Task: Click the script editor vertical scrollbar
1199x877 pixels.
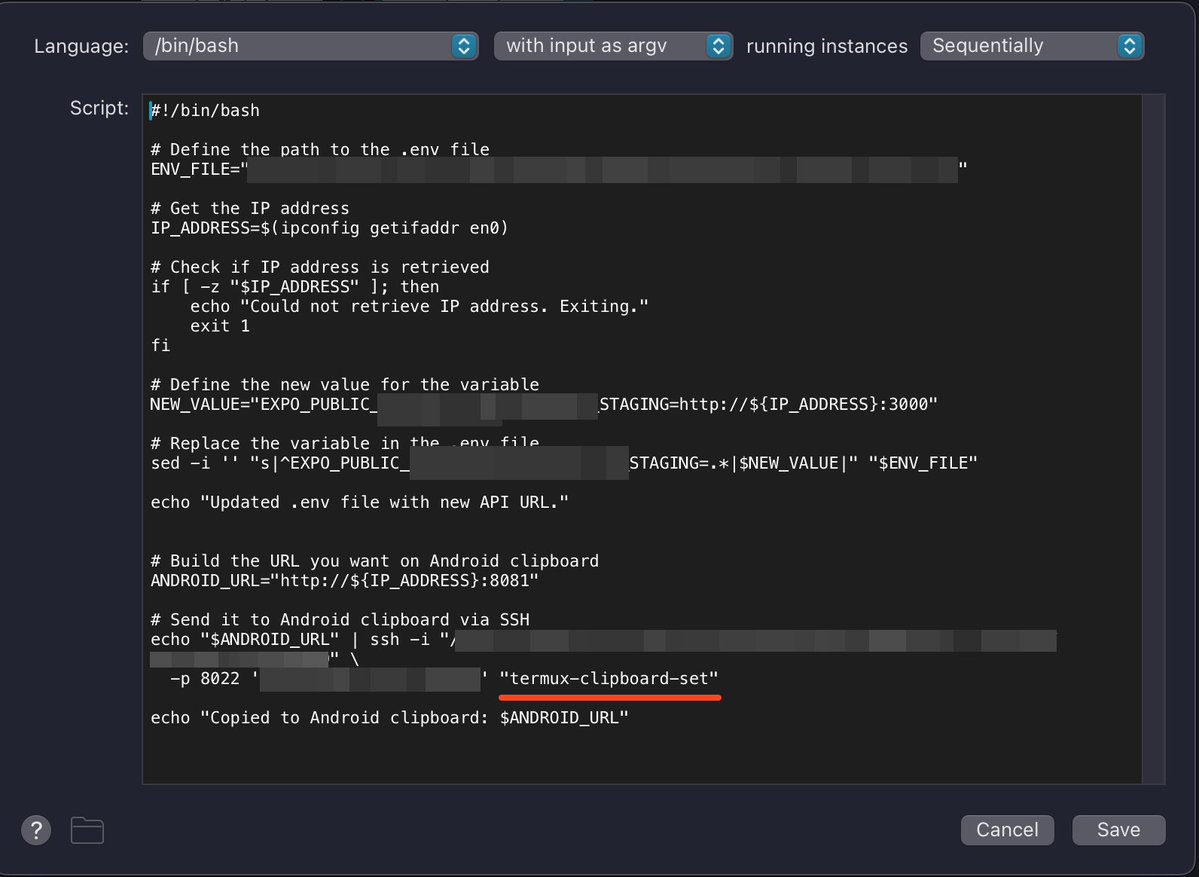Action: (x=1153, y=439)
